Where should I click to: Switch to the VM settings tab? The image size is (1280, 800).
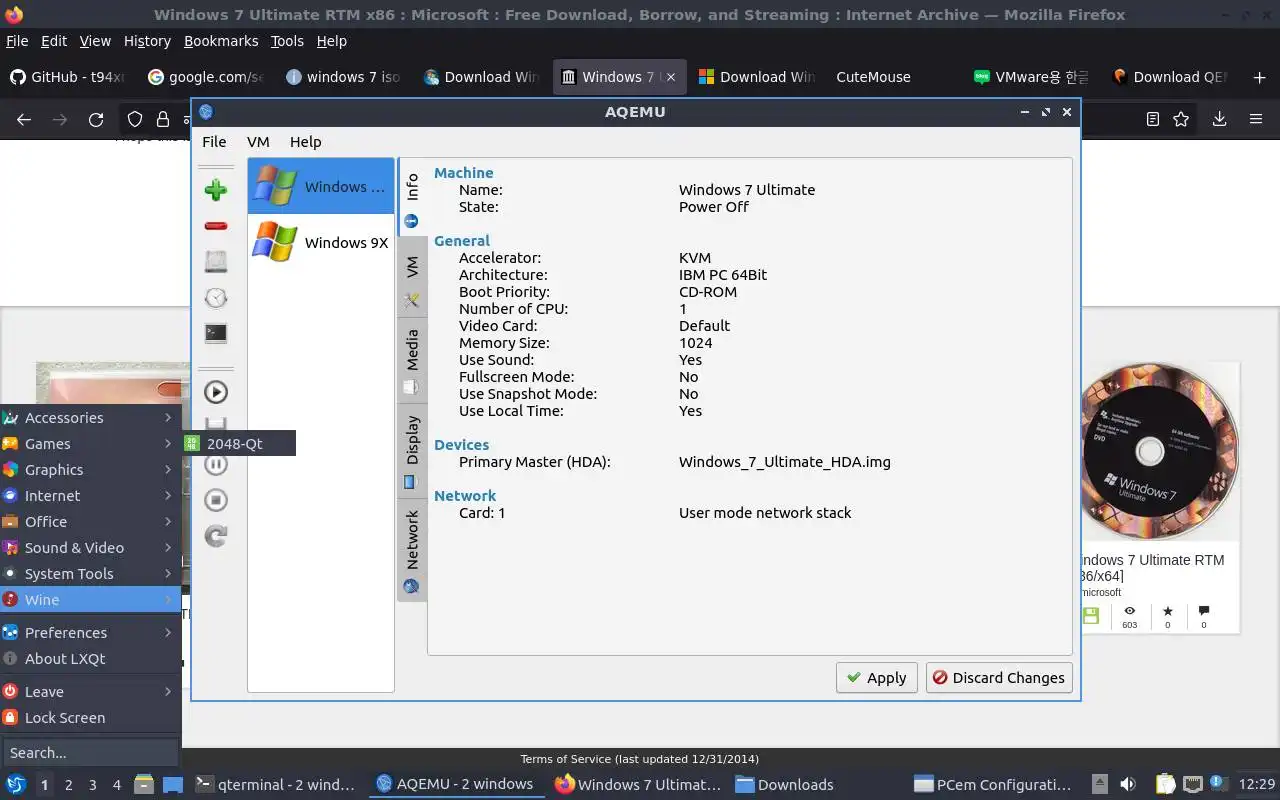click(x=412, y=279)
